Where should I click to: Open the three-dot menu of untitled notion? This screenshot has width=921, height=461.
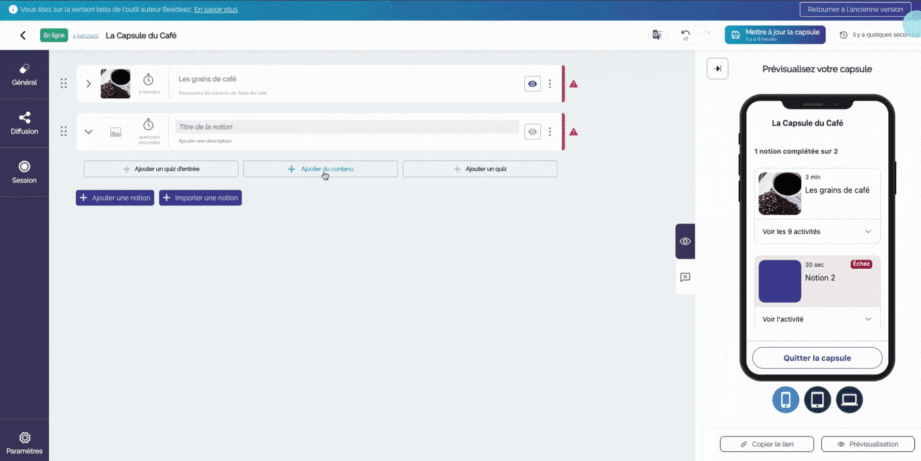point(550,132)
